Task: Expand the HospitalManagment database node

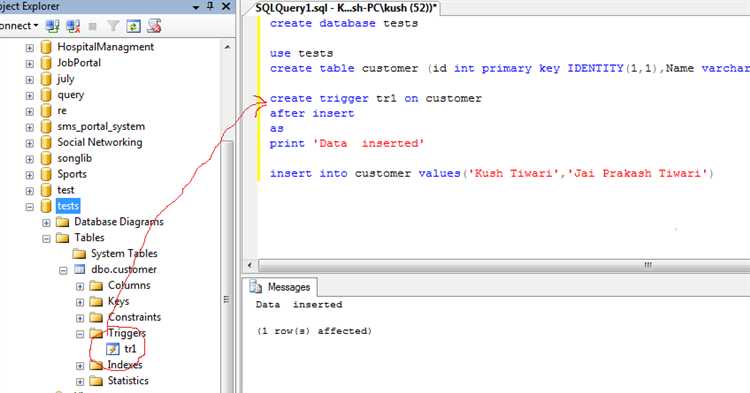Action: (30, 48)
